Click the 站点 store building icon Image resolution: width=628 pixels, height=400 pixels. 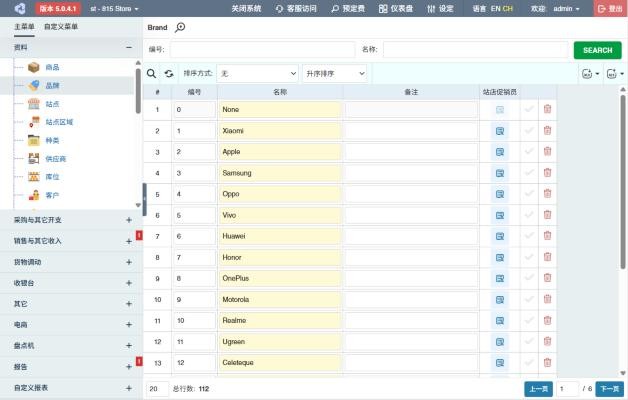click(34, 104)
